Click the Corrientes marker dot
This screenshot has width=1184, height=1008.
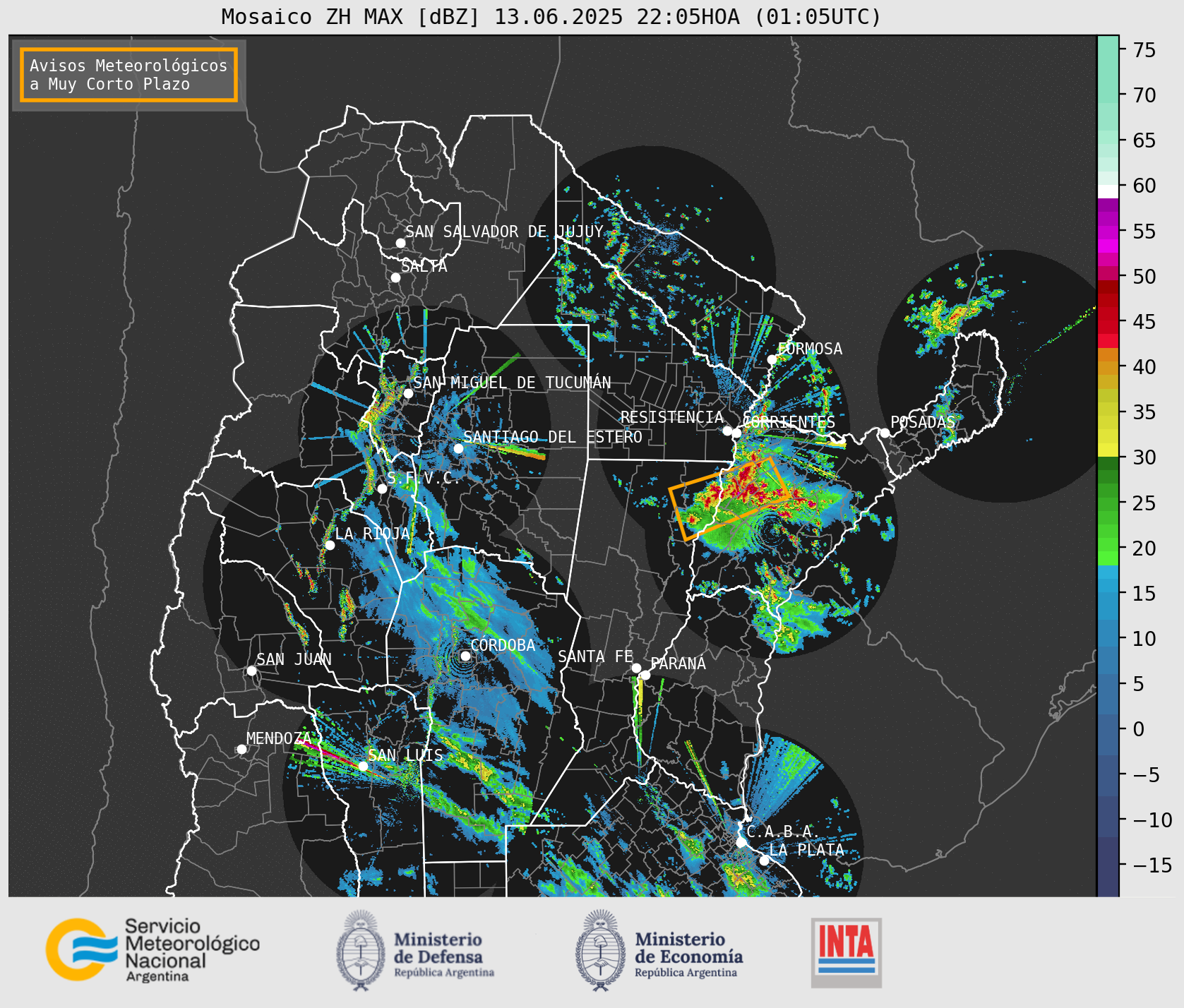point(736,433)
